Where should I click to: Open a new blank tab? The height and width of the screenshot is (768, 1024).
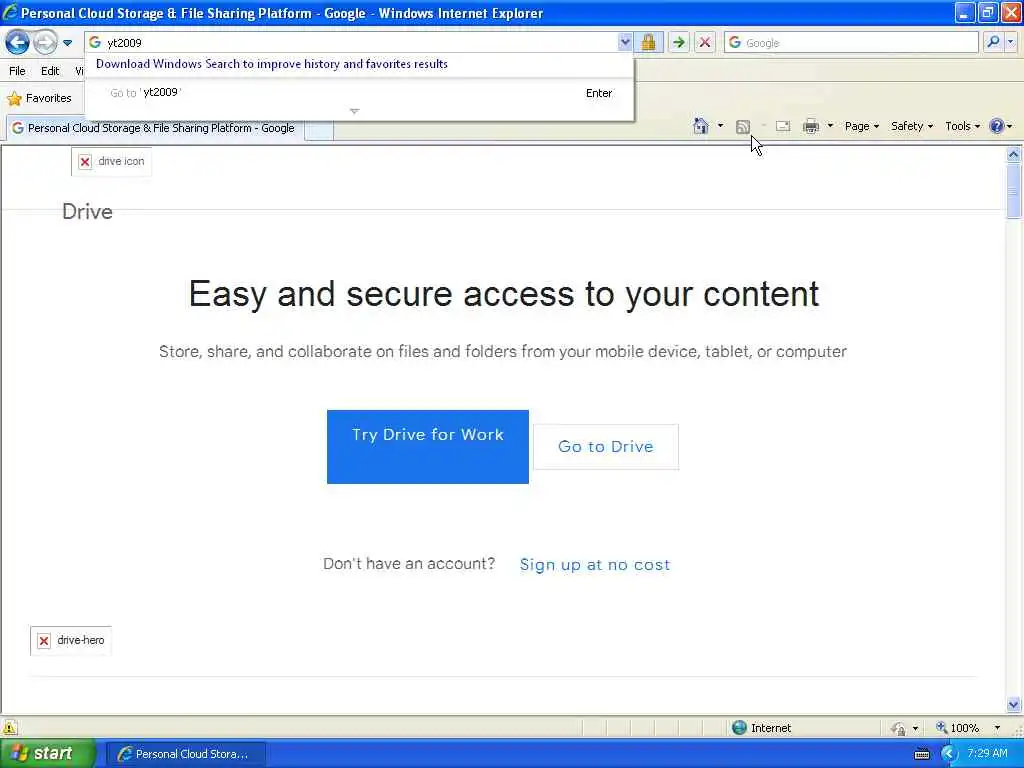coord(319,129)
